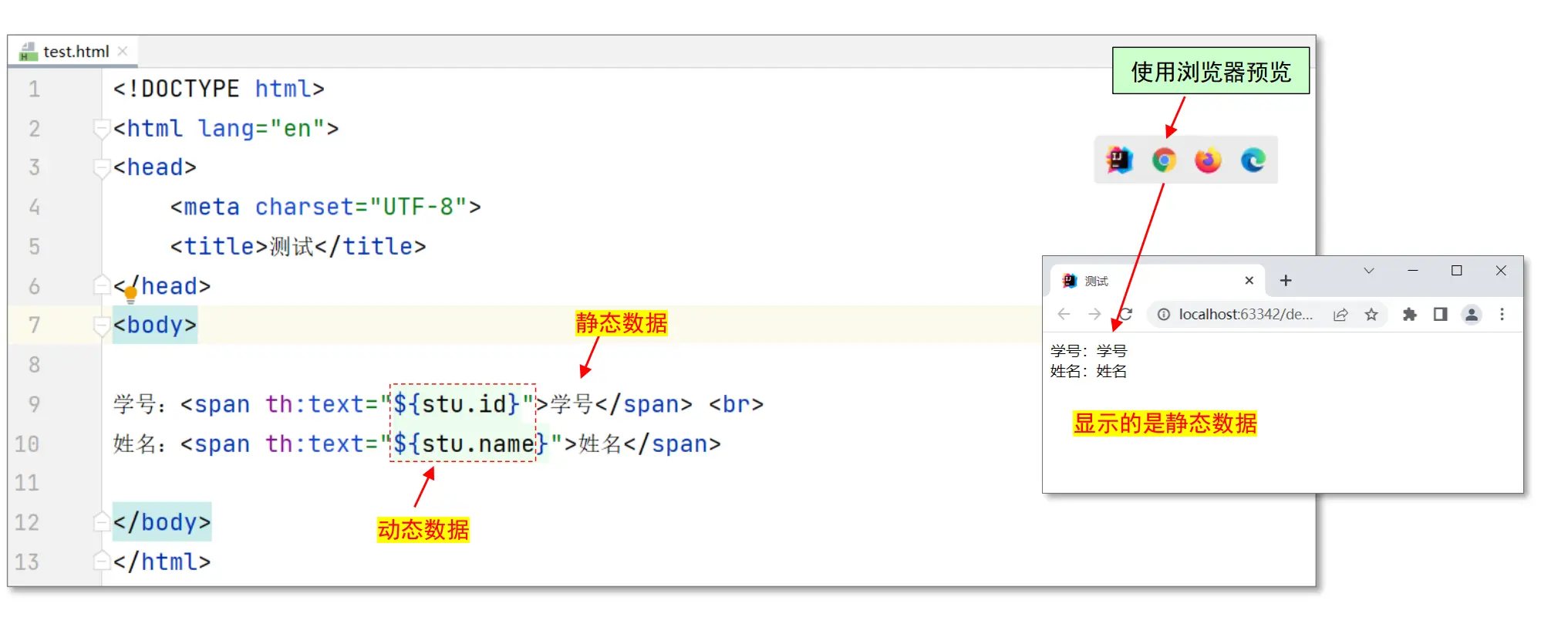
Task: Collapse the head tag fold on line 3
Action: (x=101, y=167)
